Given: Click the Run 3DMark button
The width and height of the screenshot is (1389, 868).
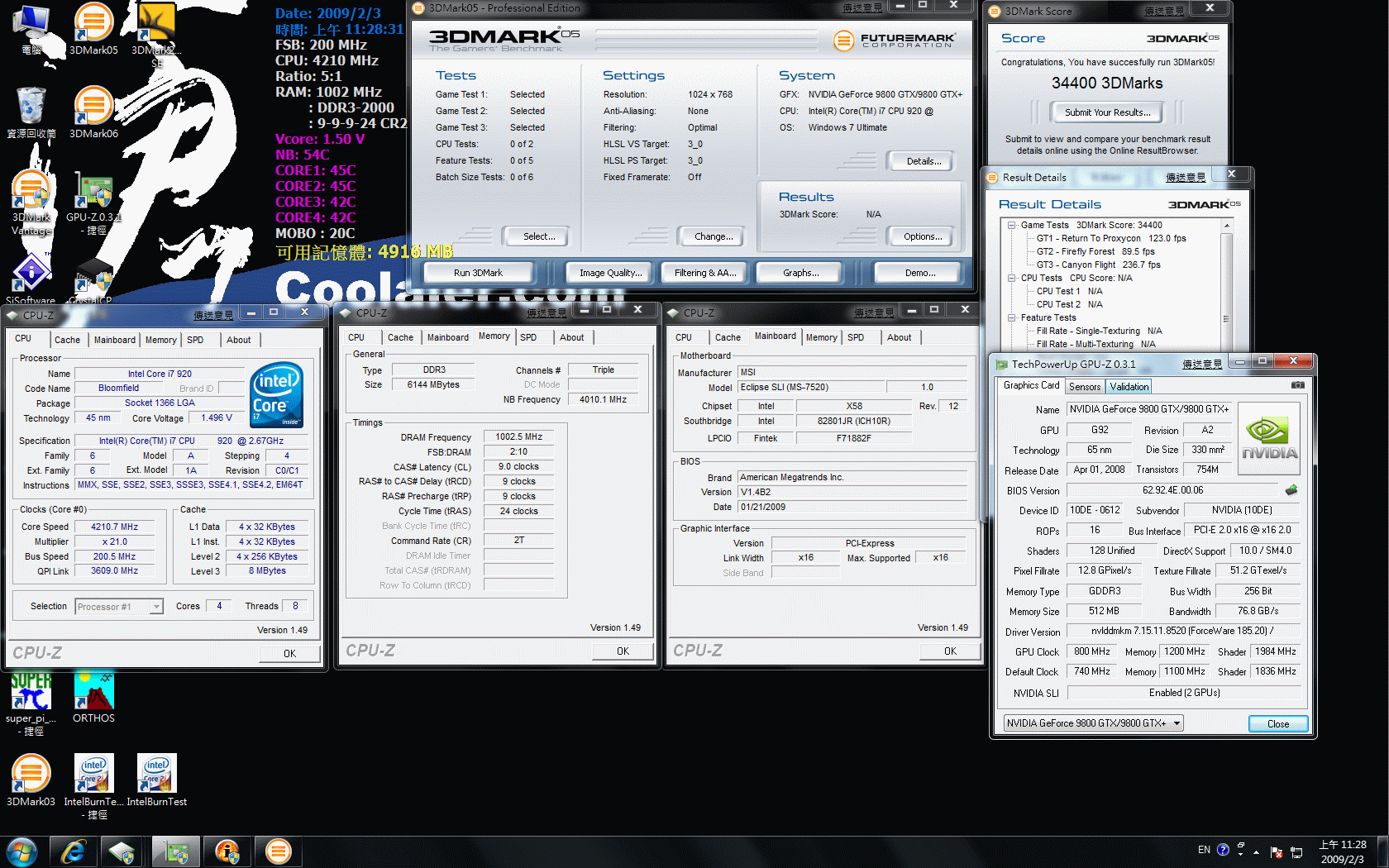Looking at the screenshot, I should pos(478,273).
